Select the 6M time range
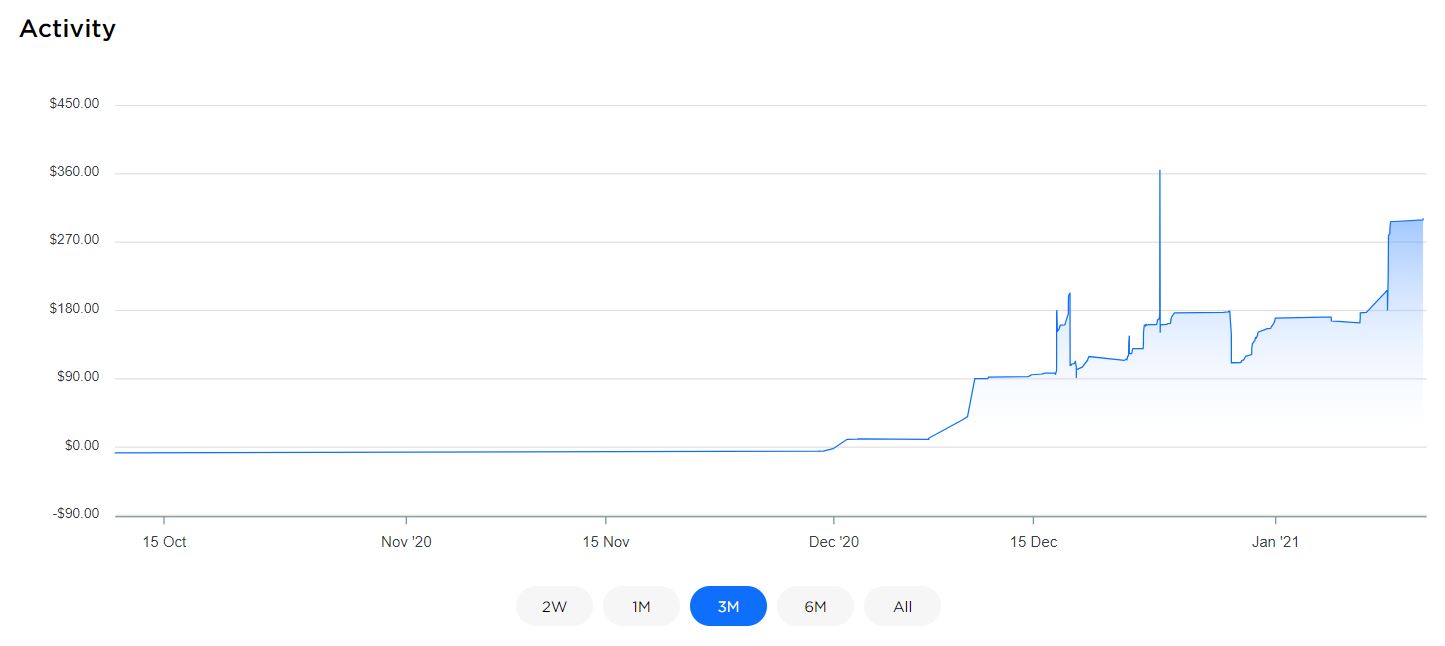1445x646 pixels. 815,606
